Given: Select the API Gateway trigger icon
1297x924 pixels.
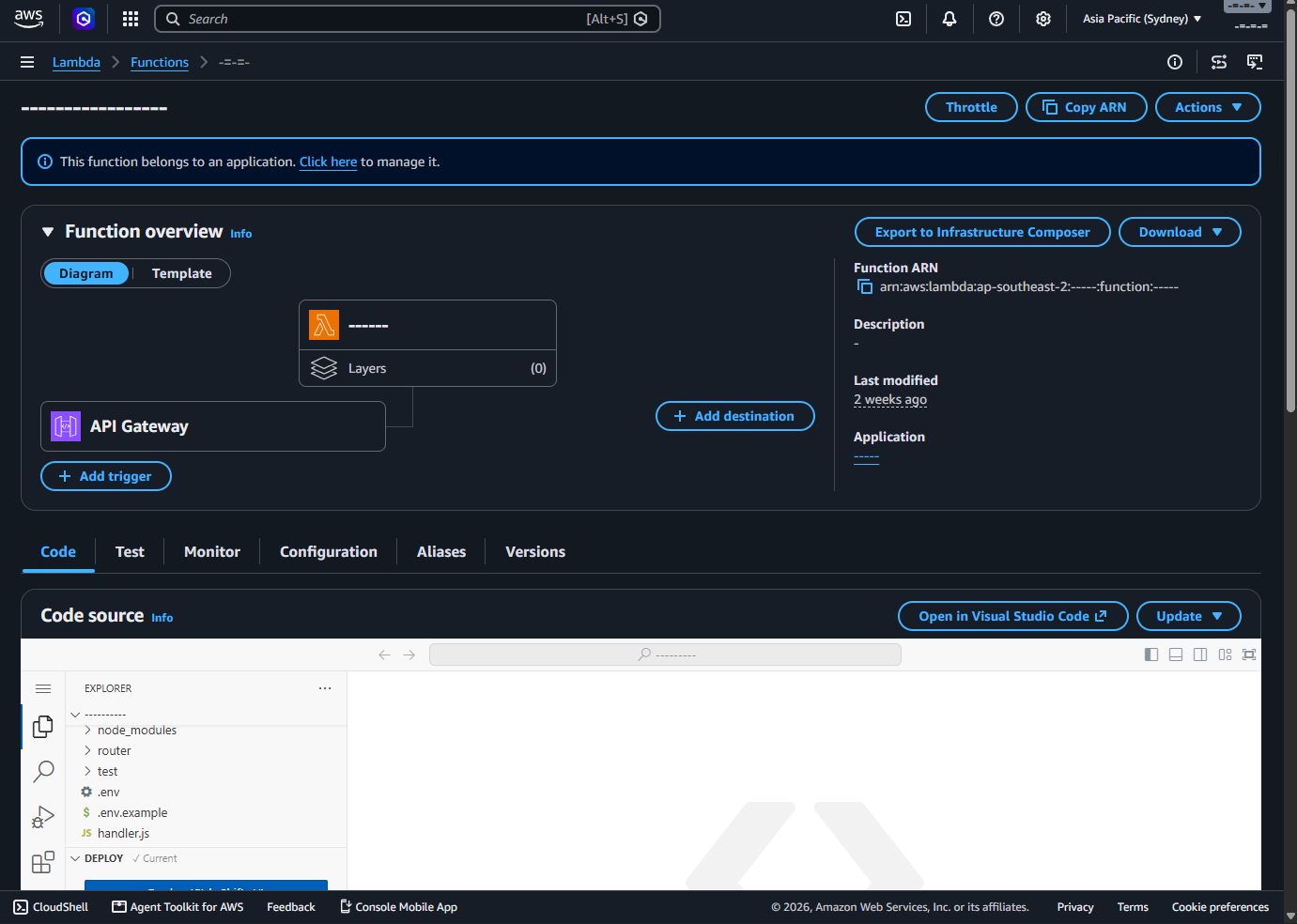Looking at the screenshot, I should (x=66, y=426).
